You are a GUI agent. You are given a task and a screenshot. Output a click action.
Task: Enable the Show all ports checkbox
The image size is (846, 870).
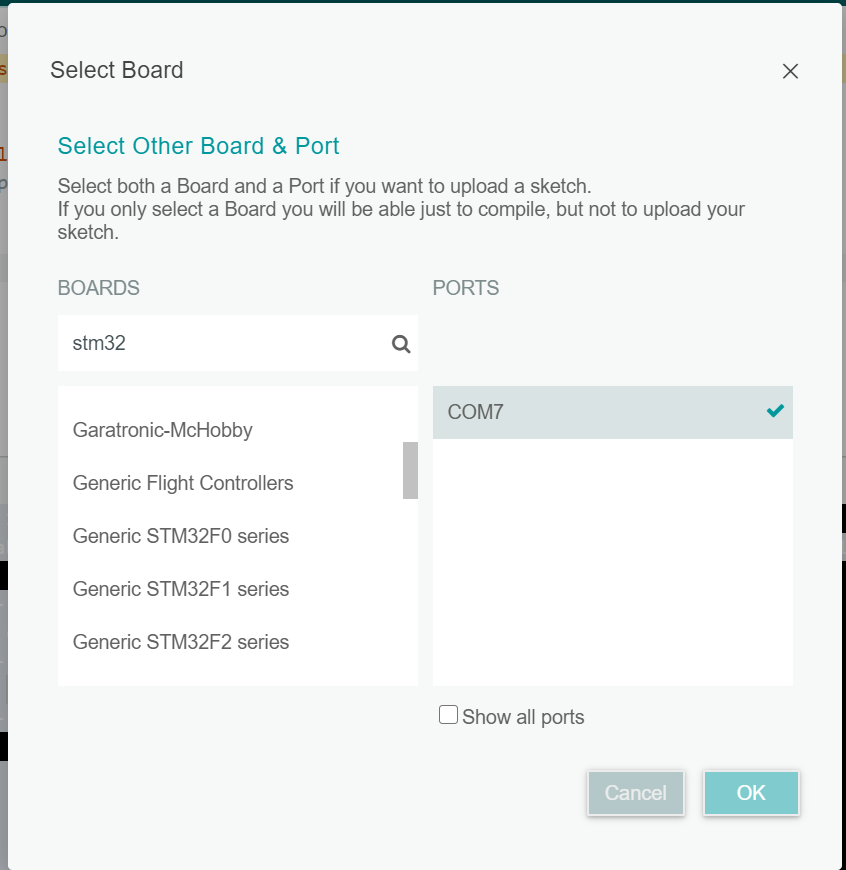[x=448, y=715]
